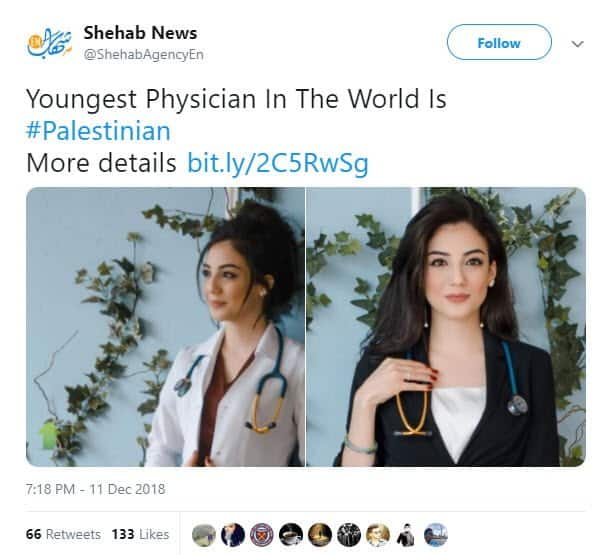The image size is (602, 555).
Task: Open the golden candle-lit liker avatar
Action: 320,535
